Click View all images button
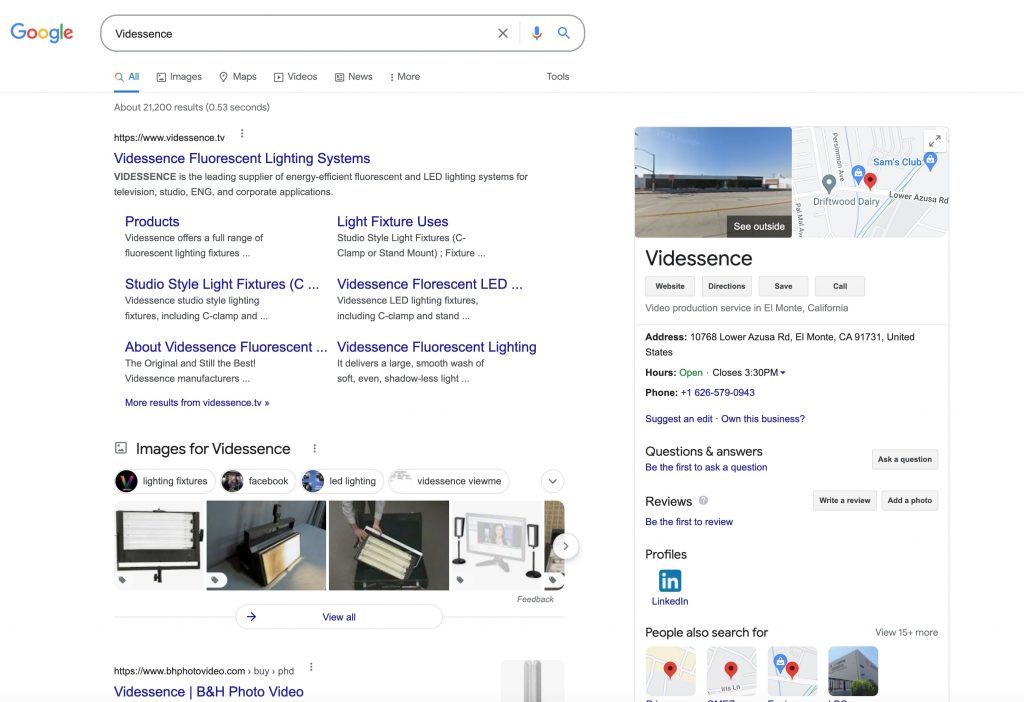Image resolution: width=1024 pixels, height=702 pixels. (x=339, y=617)
